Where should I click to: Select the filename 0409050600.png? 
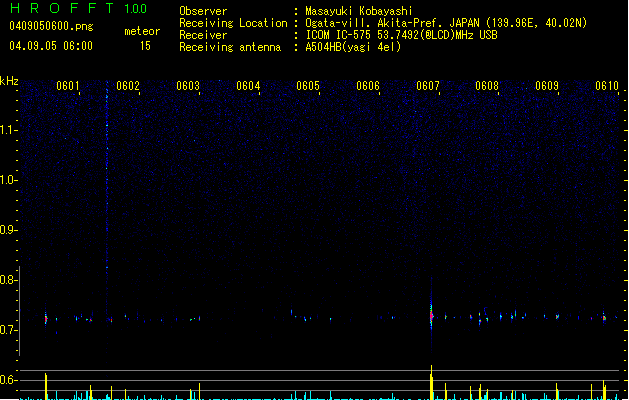pyautogui.click(x=51, y=26)
